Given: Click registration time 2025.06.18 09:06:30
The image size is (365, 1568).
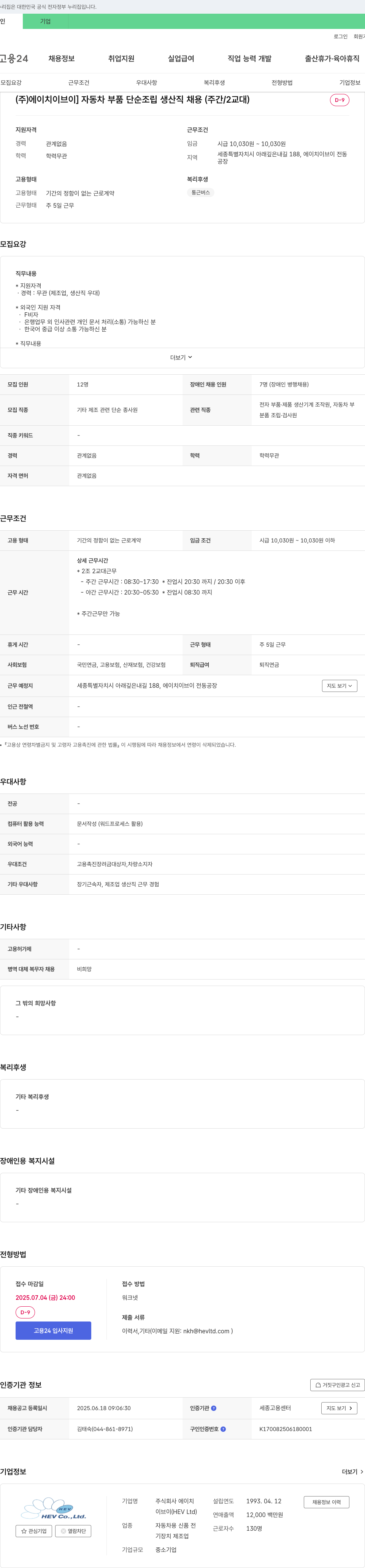Looking at the screenshot, I should (x=103, y=1408).
